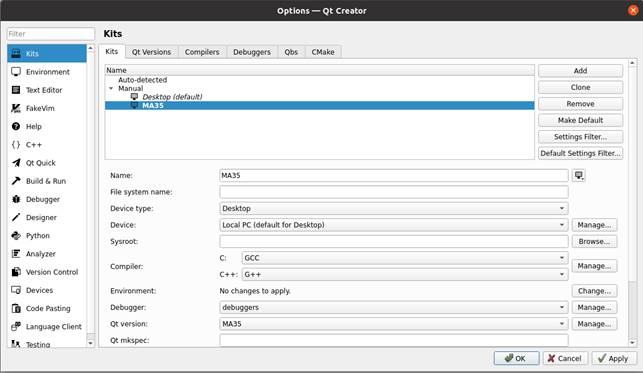Open the Debugger dropdown
Image resolution: width=643 pixels, height=373 pixels.
pyautogui.click(x=394, y=307)
